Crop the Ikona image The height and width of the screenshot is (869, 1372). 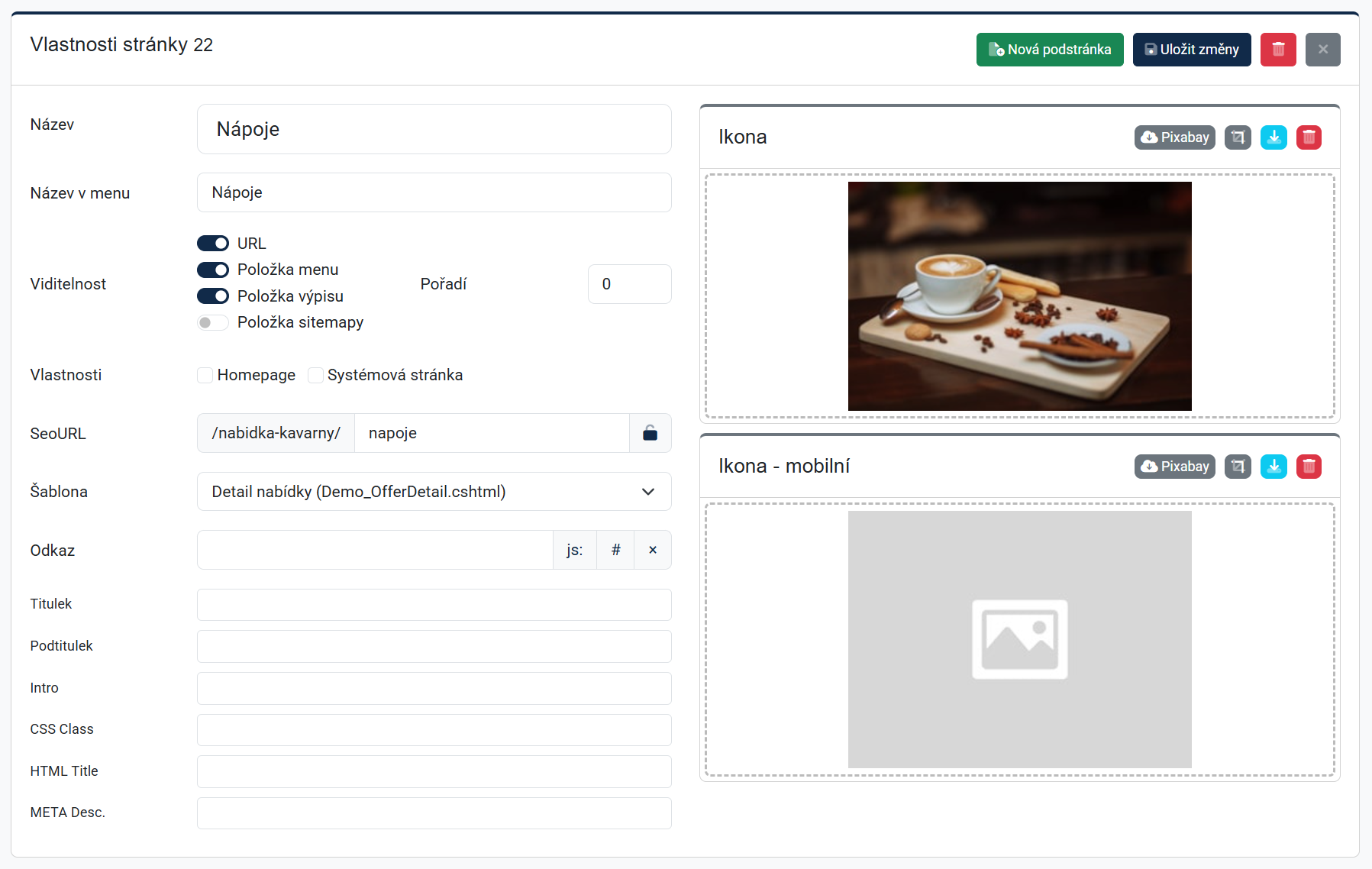pyautogui.click(x=1238, y=137)
